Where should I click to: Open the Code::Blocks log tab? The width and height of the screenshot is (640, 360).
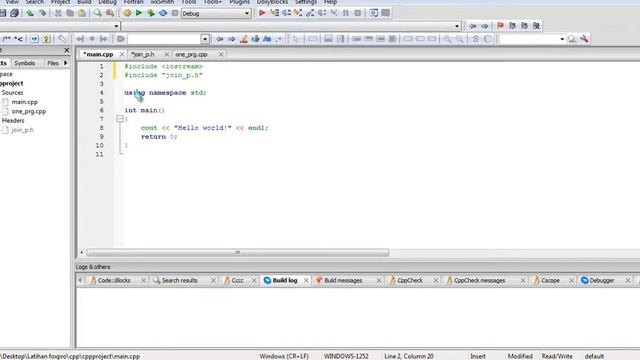[x=113, y=280]
